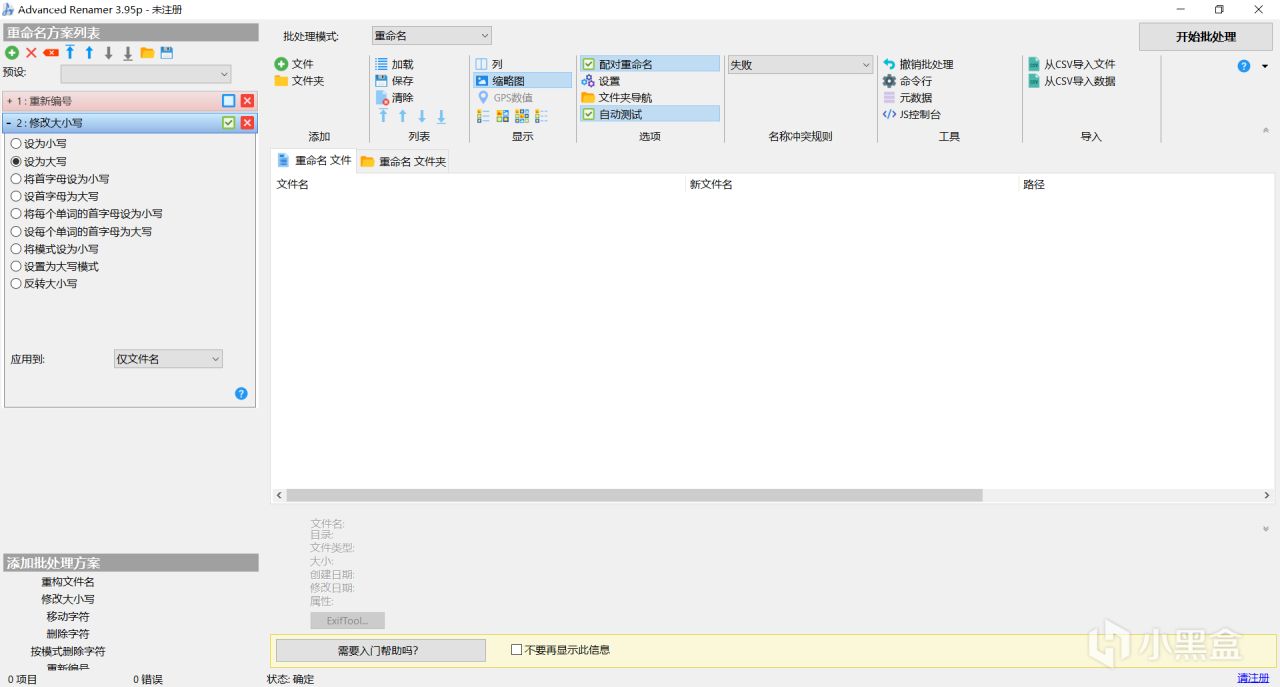Open the 命令行 command line tool
This screenshot has width=1280, height=687.
(x=907, y=81)
